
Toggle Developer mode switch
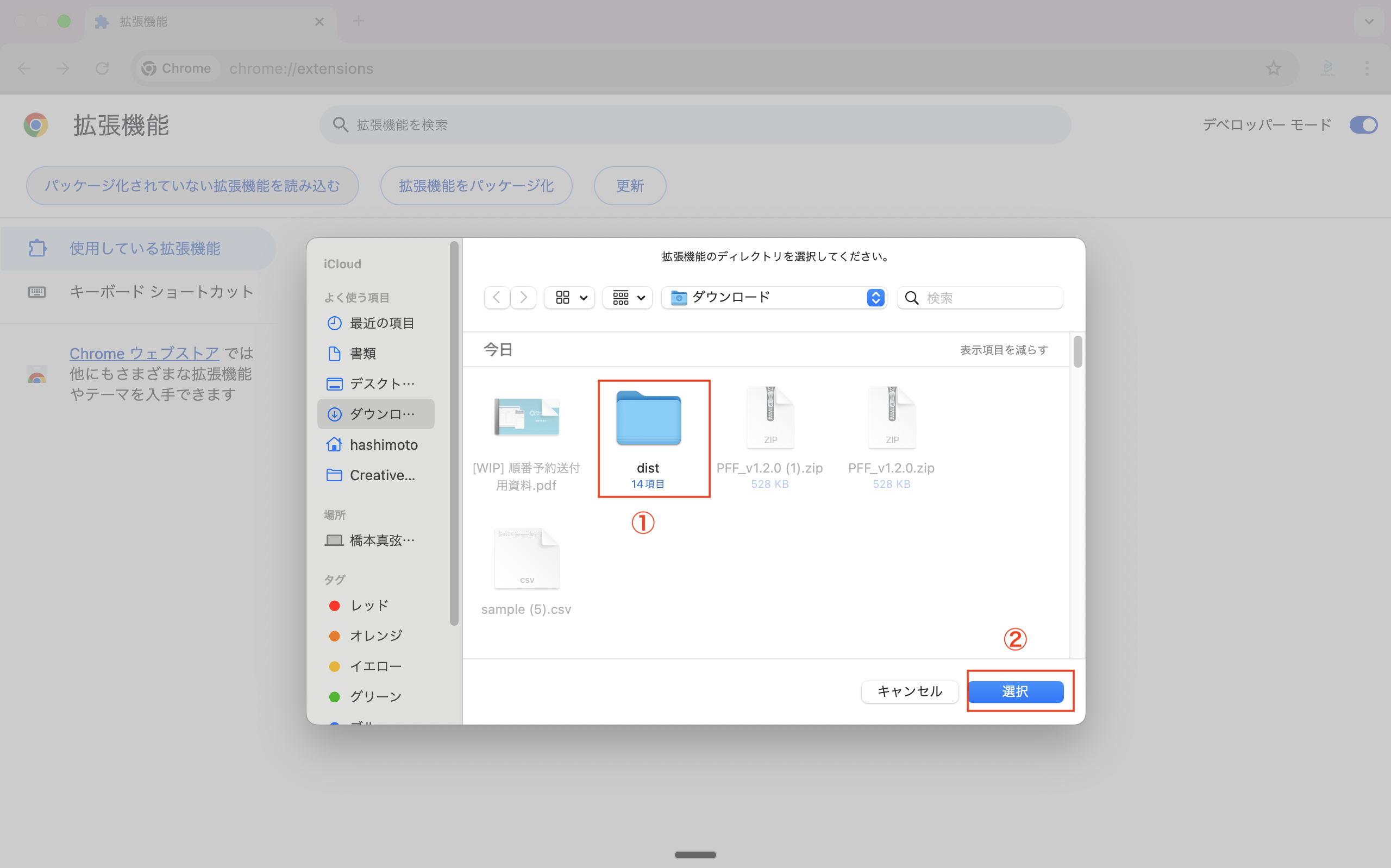1362,124
